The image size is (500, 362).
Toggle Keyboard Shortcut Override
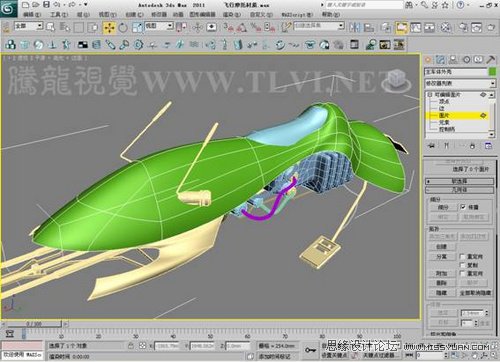[211, 27]
